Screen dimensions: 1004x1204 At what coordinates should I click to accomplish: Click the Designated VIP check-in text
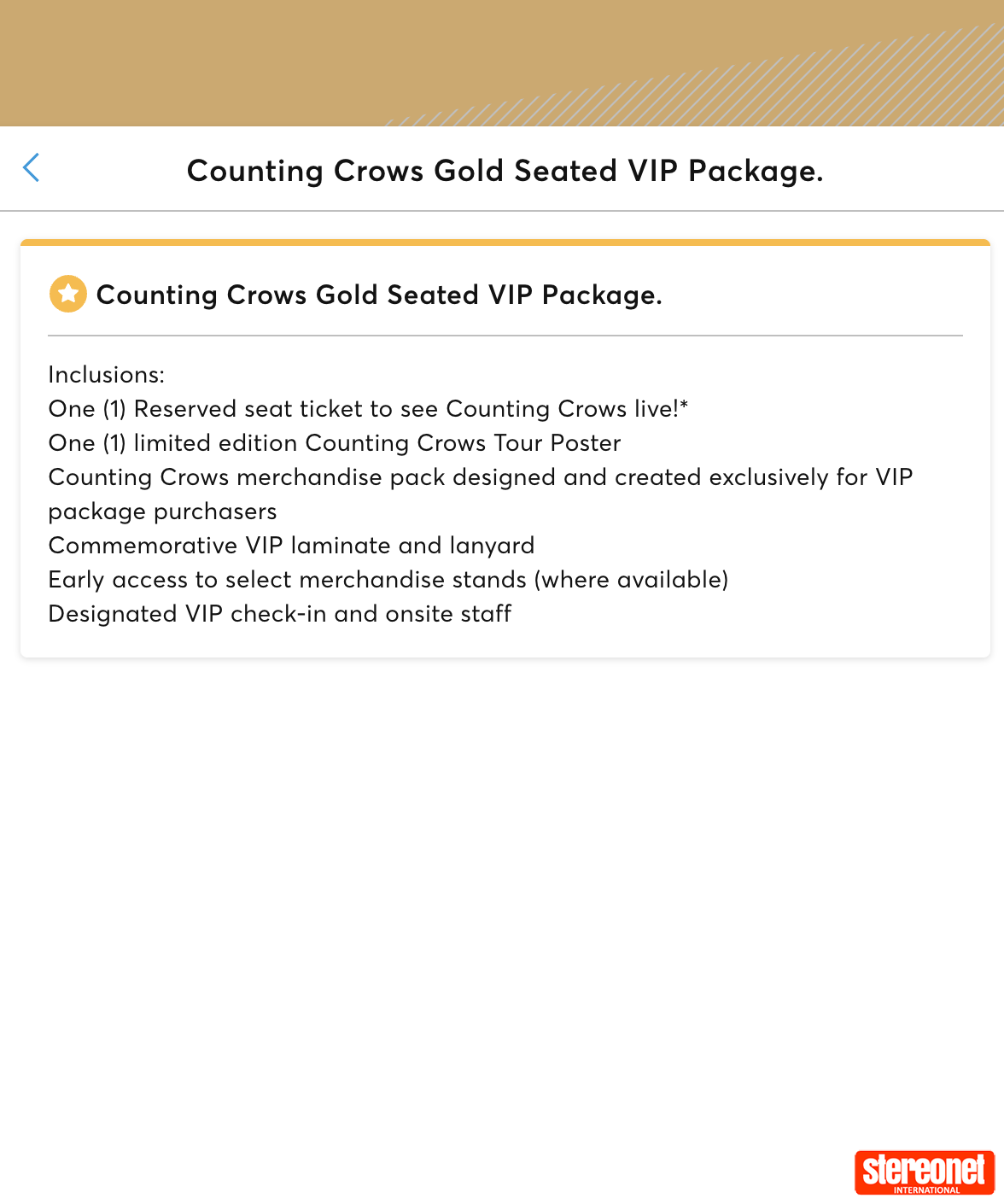pos(279,614)
